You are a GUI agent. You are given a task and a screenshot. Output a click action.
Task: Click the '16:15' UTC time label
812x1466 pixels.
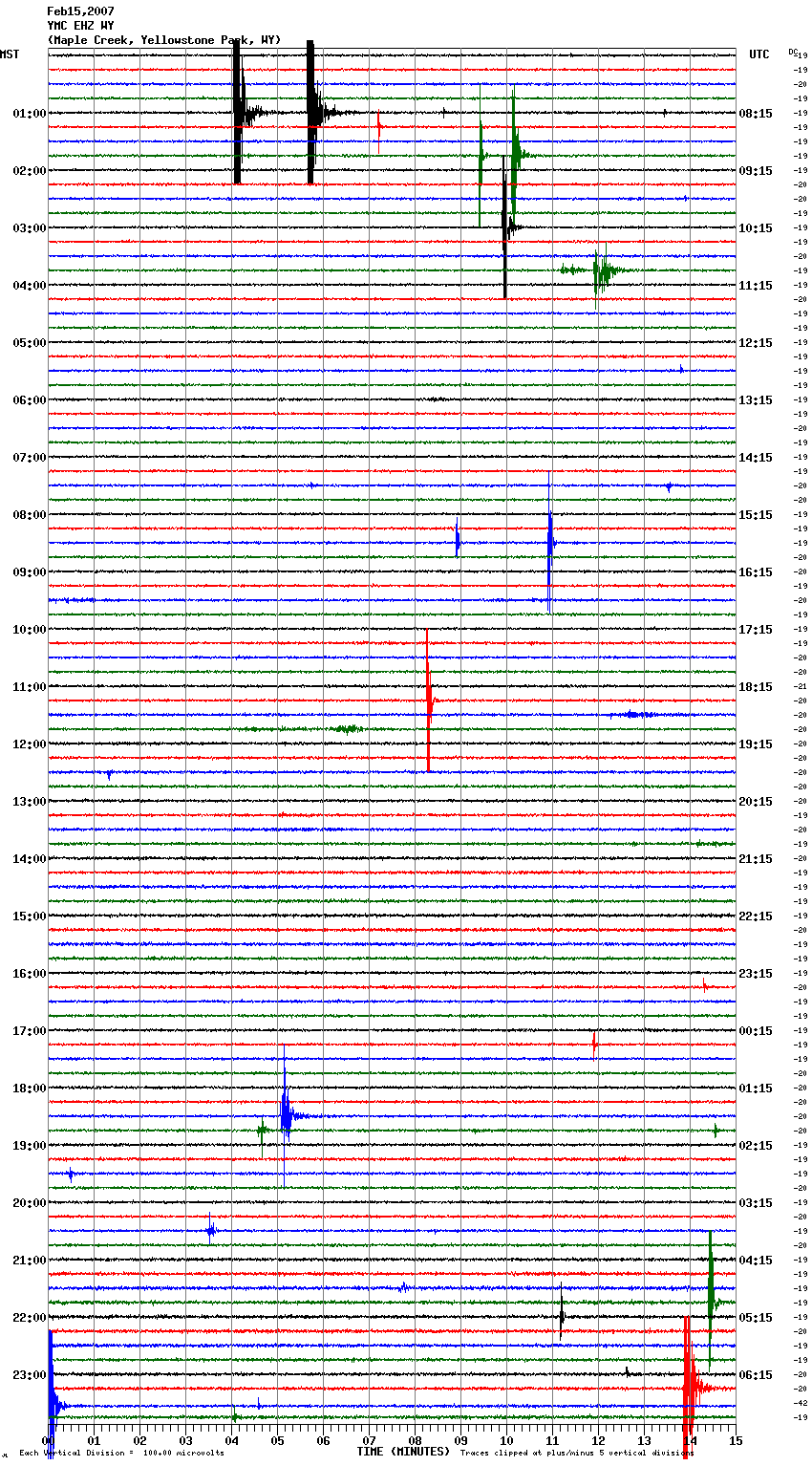756,572
